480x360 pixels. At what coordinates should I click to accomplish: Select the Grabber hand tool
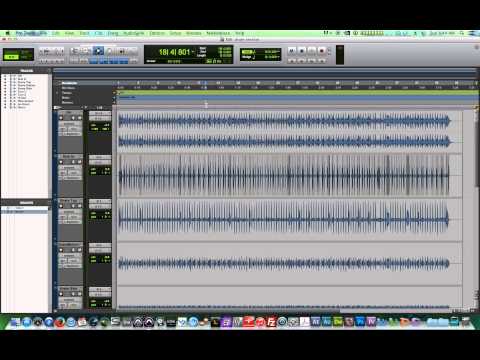[x=110, y=51]
